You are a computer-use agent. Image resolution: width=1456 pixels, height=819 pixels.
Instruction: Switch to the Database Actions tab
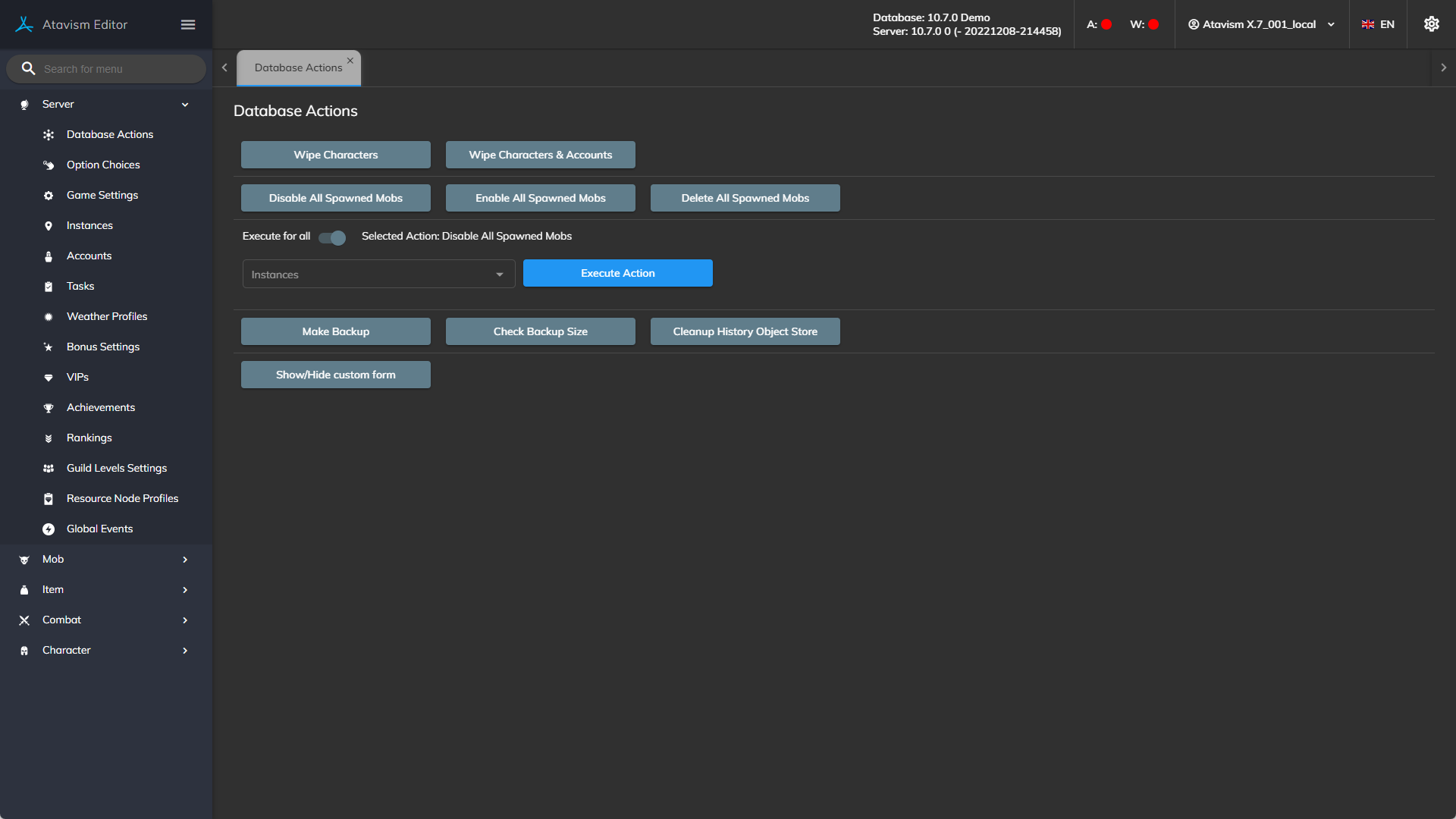(298, 67)
